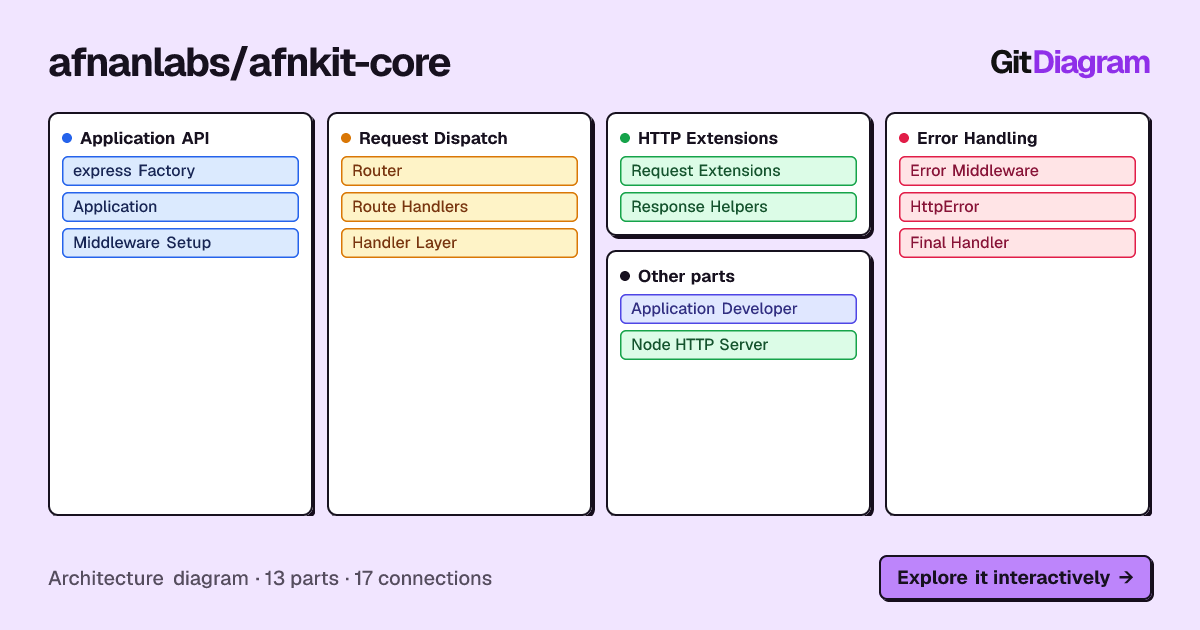Screen dimensions: 1200x630
Task: Select the afnanlabs/afnkit-core repository title
Action: [249, 63]
